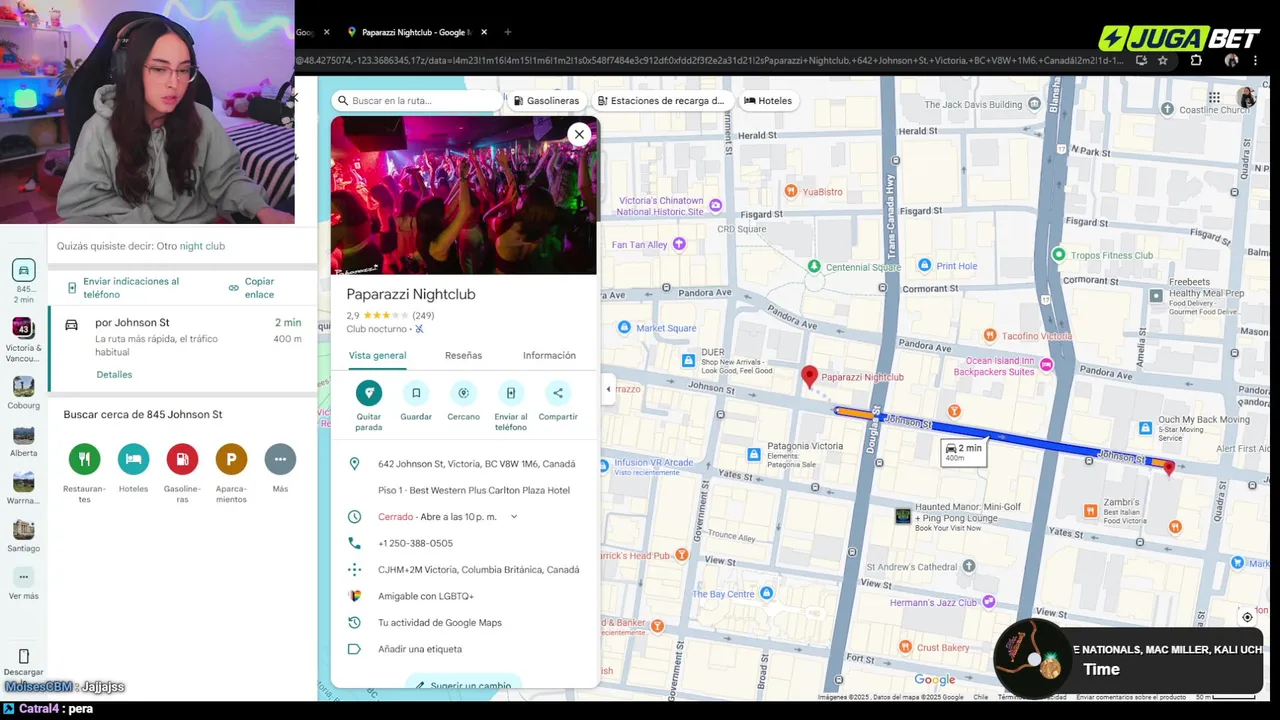Open Más nearby categories icon
Image resolution: width=1280 pixels, height=720 pixels.
click(280, 459)
